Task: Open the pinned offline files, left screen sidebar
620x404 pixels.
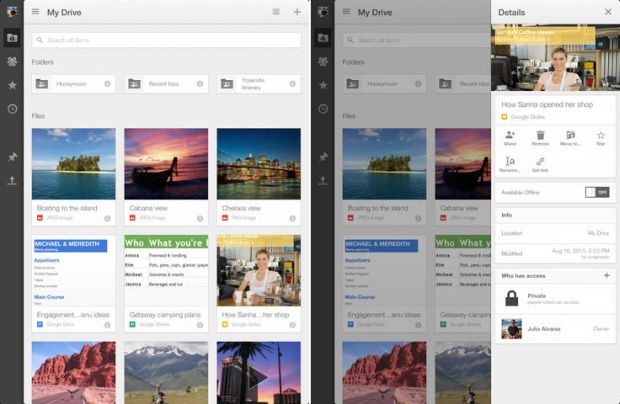Action: pyautogui.click(x=12, y=157)
